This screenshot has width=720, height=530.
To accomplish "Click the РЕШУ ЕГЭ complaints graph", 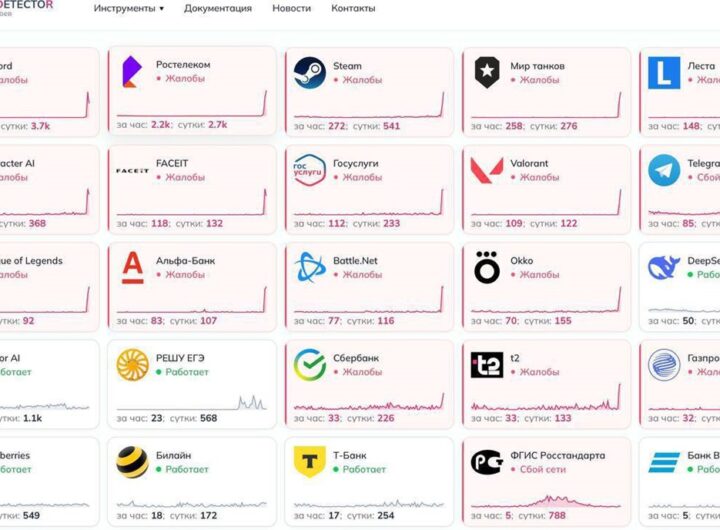I will pos(191,400).
